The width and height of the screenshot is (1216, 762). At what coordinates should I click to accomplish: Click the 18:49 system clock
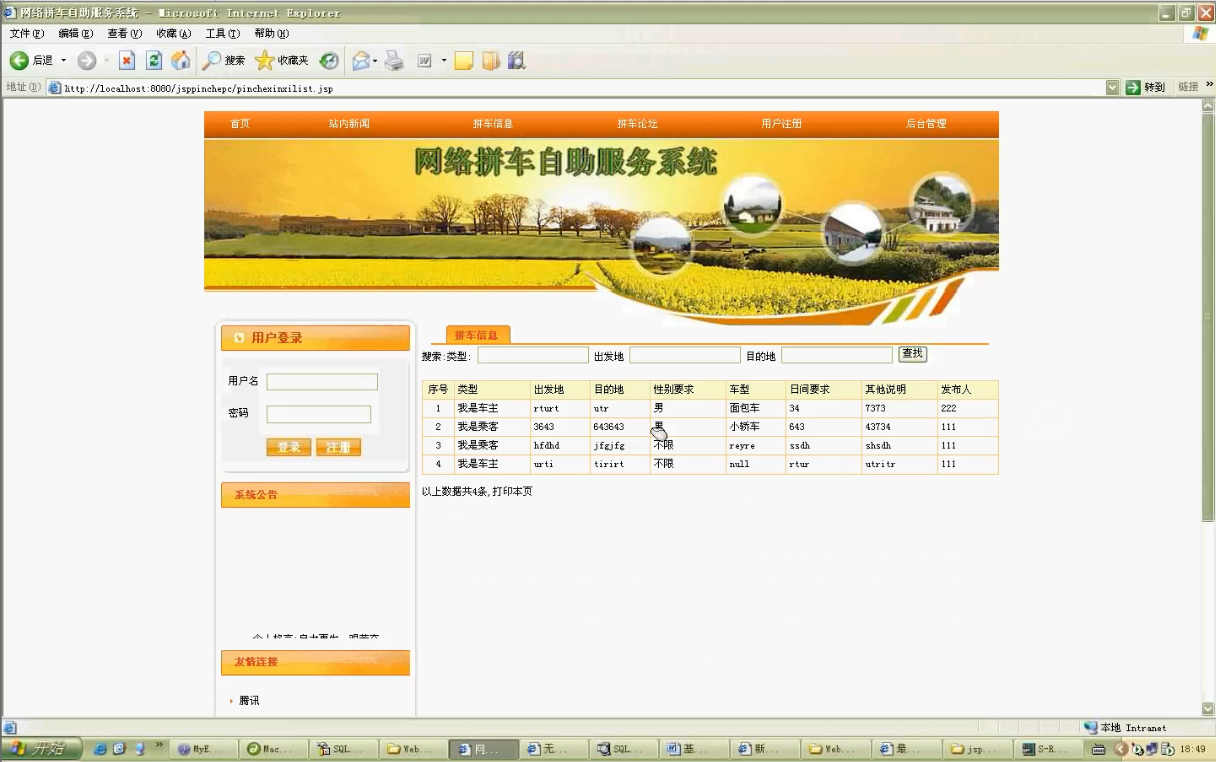pos(1192,748)
